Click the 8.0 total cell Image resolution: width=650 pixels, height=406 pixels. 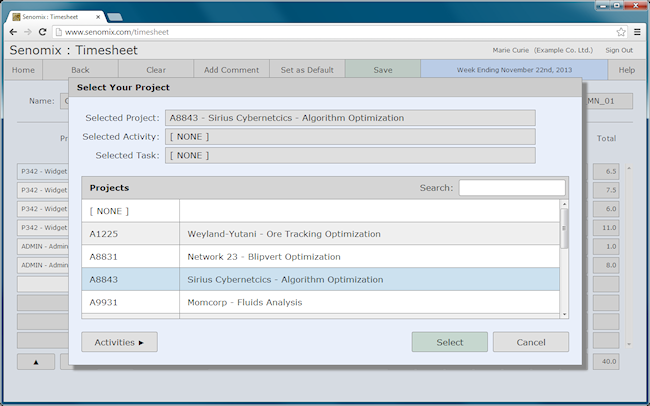606,265
